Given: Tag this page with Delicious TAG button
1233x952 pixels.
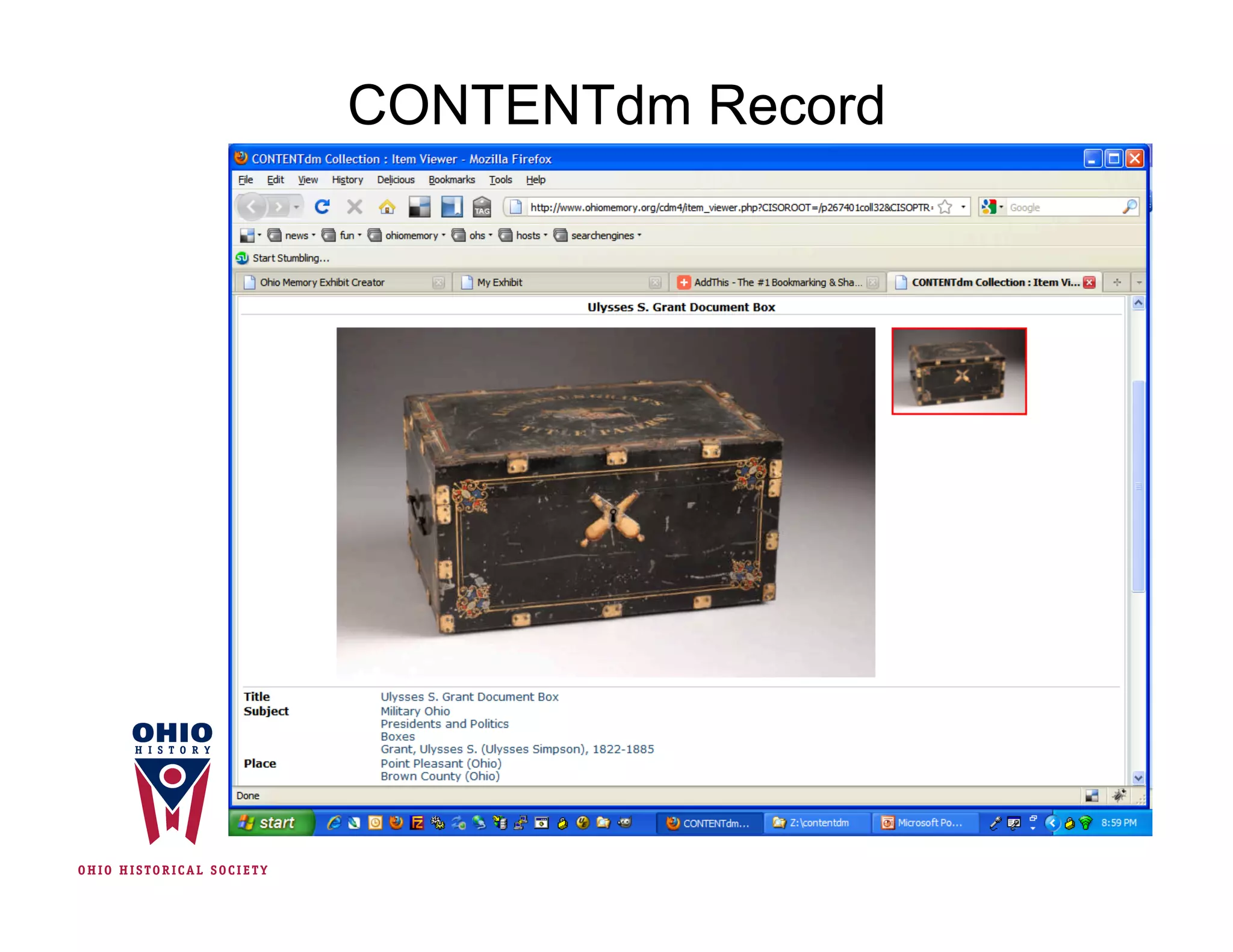Looking at the screenshot, I should pyautogui.click(x=482, y=207).
